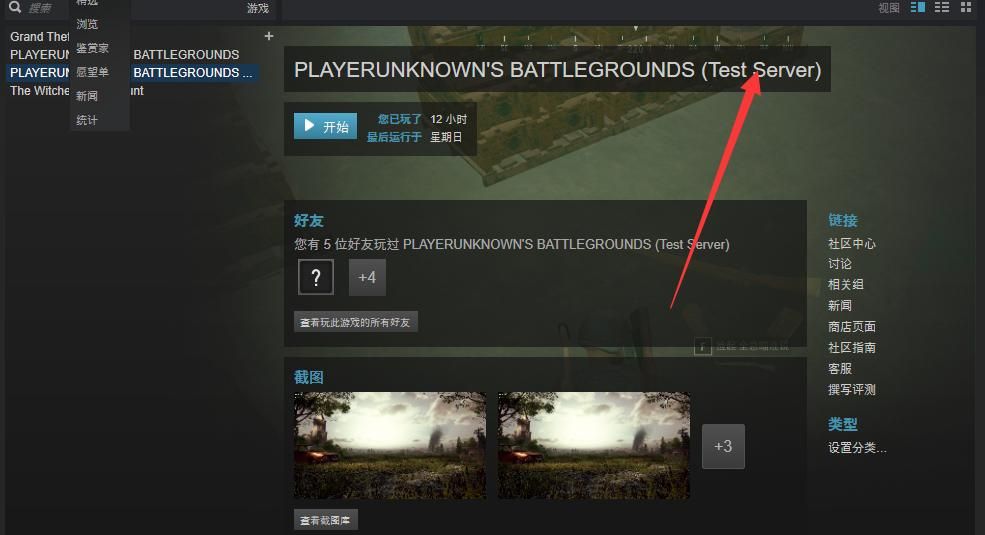Screen dimensions: 985x535
Task: Open the 相关组 link
Action: pyautogui.click(x=846, y=284)
